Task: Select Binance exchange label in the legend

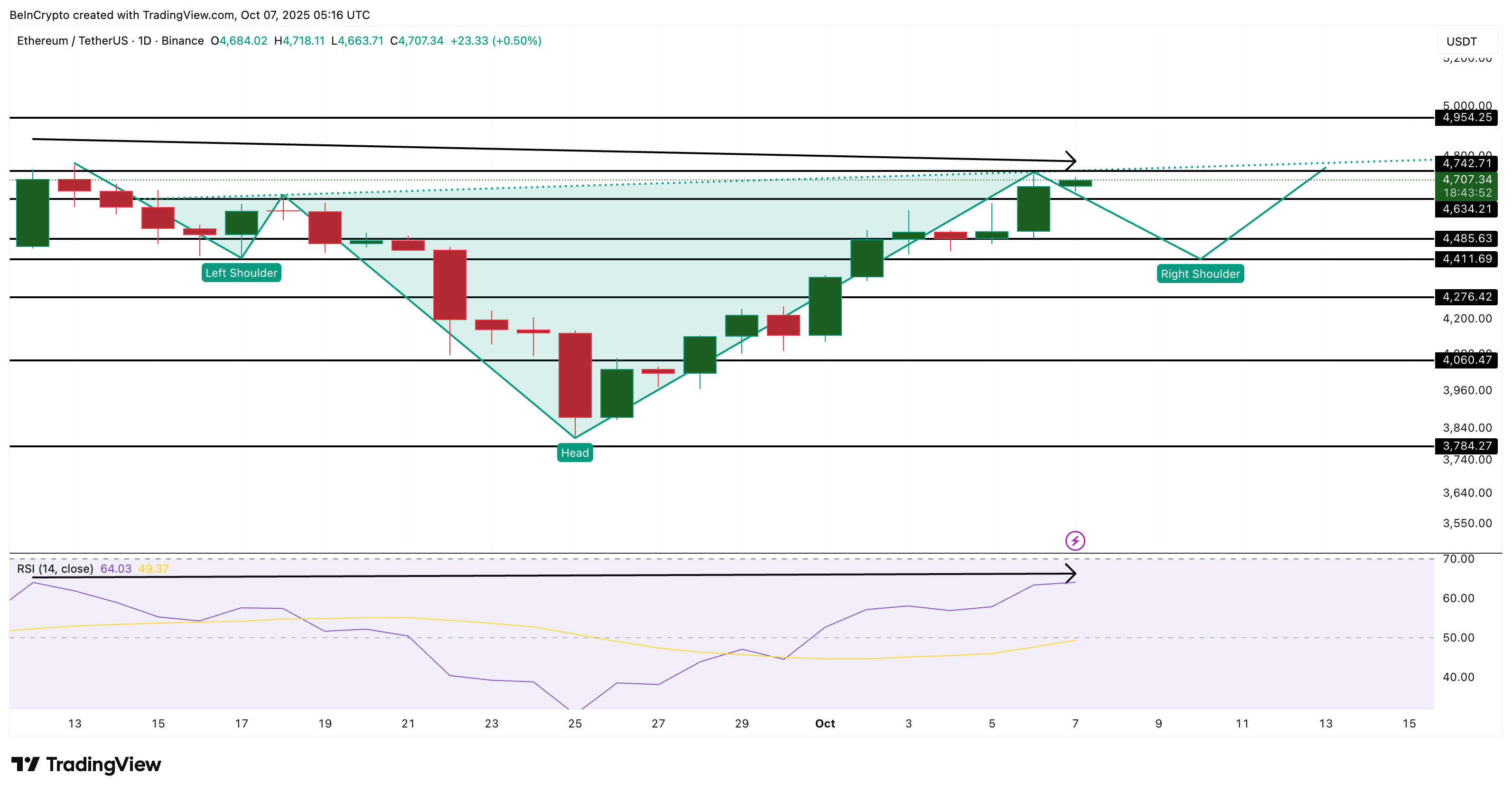Action: click(183, 41)
